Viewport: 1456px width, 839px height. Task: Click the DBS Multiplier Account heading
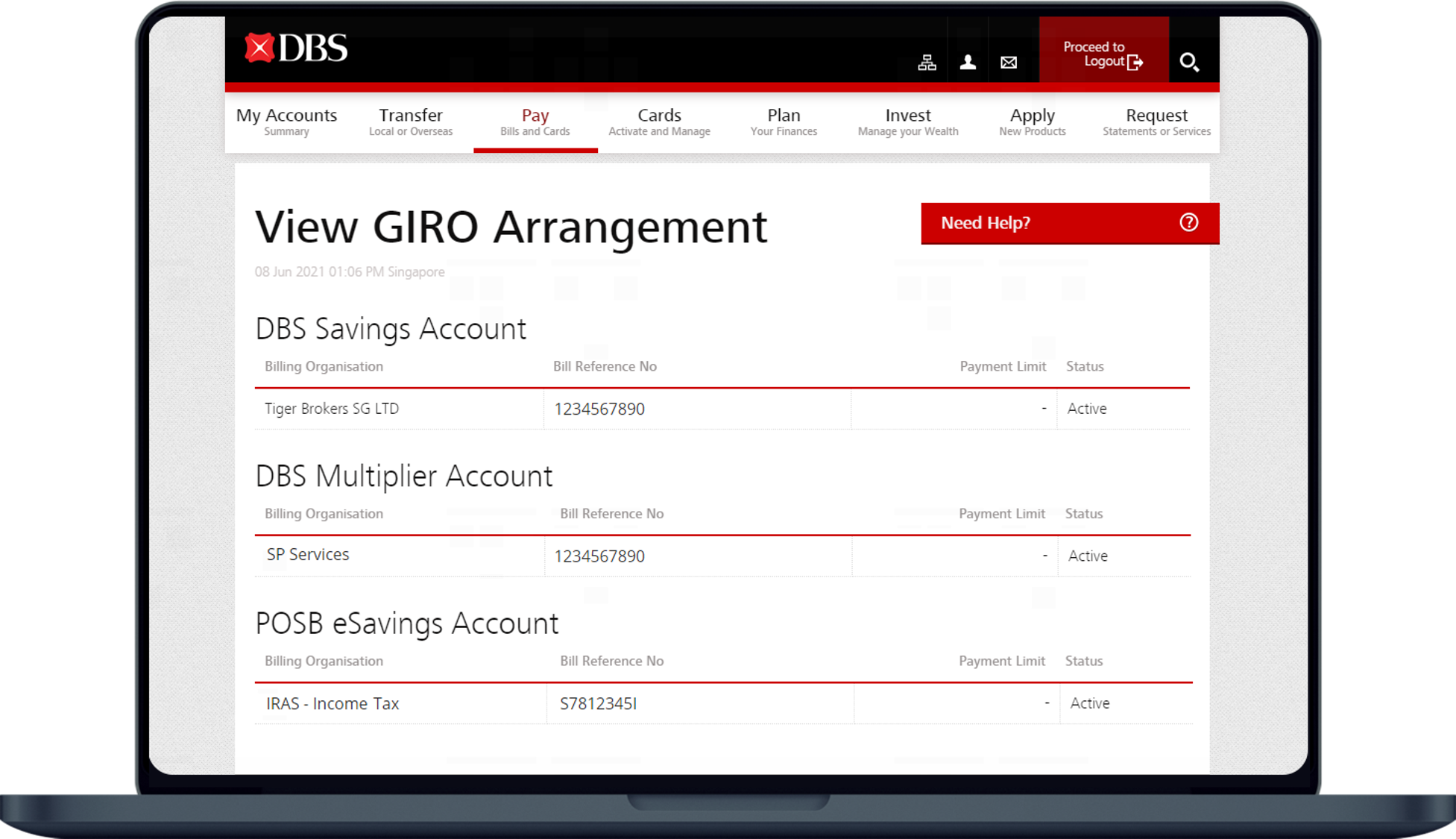coord(404,477)
